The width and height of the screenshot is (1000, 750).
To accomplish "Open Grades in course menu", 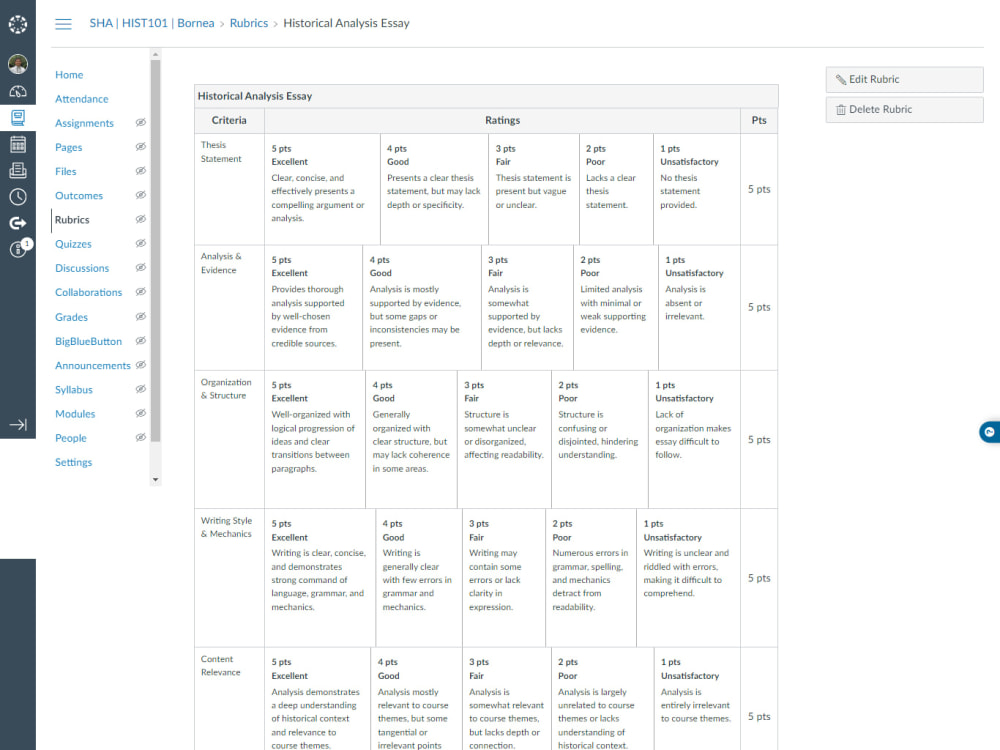I will click(71, 317).
